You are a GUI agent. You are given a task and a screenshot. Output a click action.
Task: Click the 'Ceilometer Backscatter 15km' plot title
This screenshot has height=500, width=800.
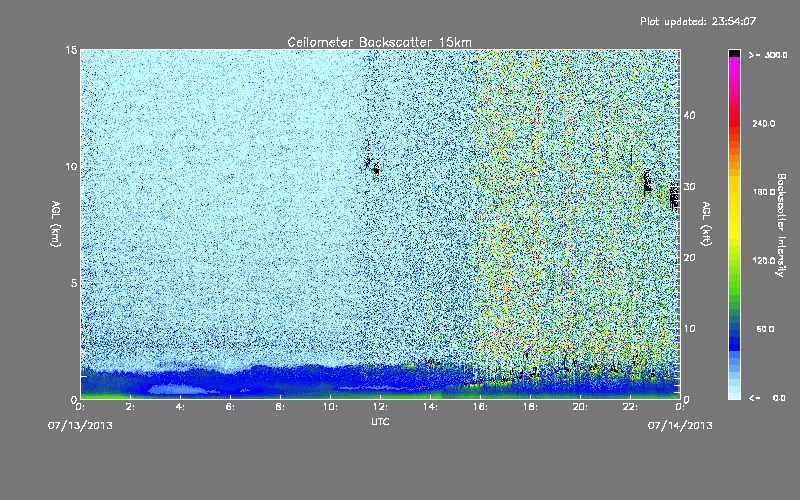379,42
